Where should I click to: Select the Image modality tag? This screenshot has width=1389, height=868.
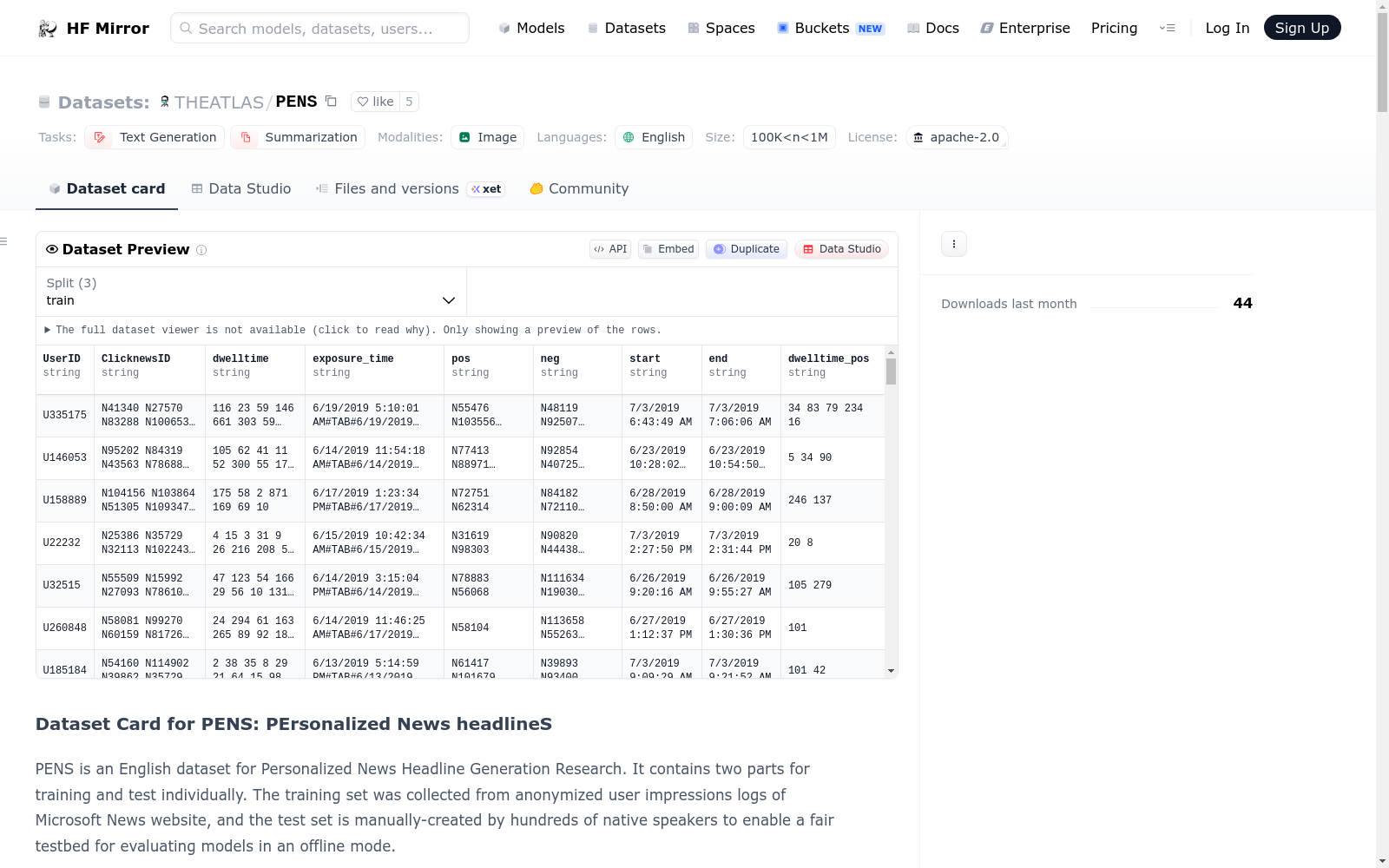click(x=487, y=137)
